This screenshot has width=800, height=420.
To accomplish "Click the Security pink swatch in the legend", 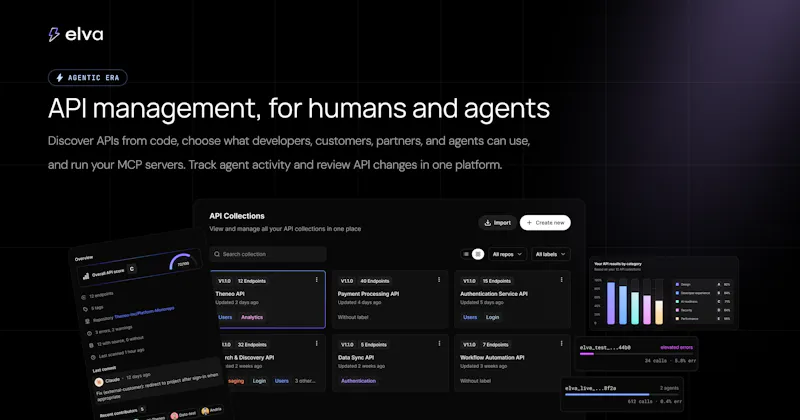I will point(678,310).
